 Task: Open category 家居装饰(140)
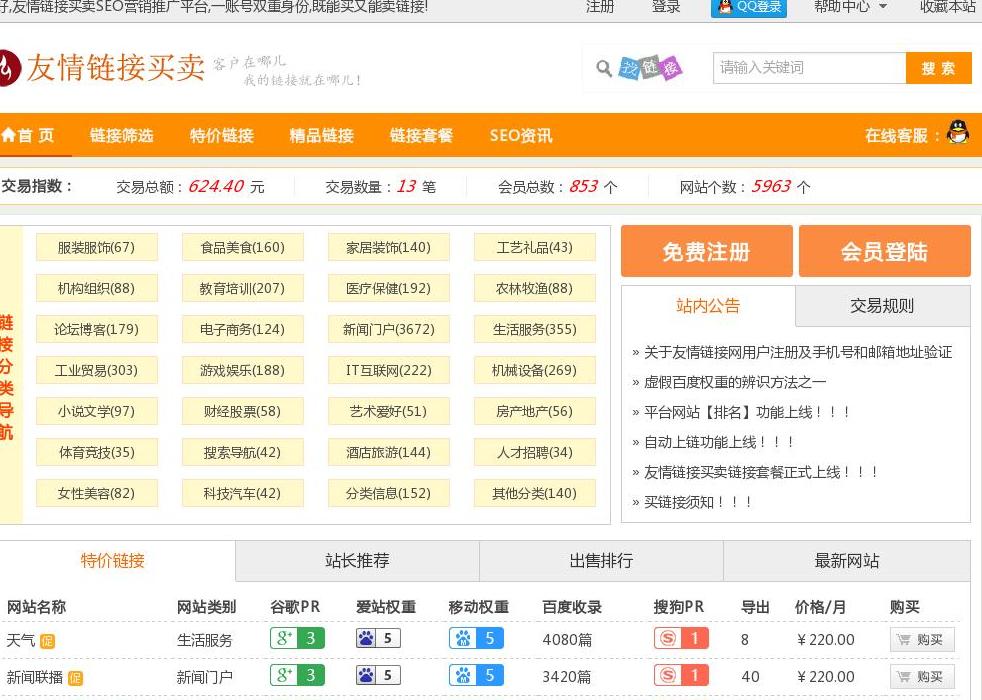click(388, 247)
